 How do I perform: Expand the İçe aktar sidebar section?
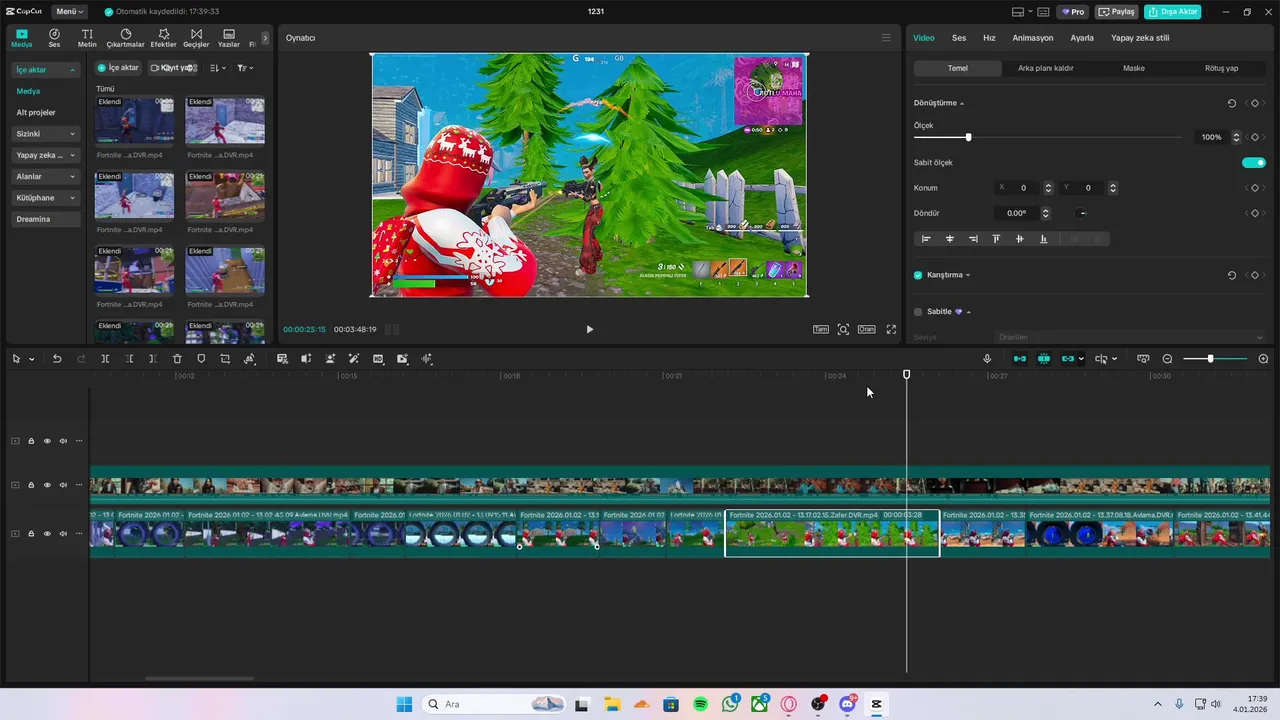click(x=45, y=70)
